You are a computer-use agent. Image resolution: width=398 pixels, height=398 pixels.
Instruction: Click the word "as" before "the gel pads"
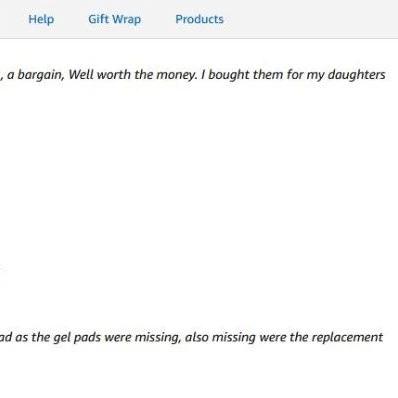coord(22,338)
